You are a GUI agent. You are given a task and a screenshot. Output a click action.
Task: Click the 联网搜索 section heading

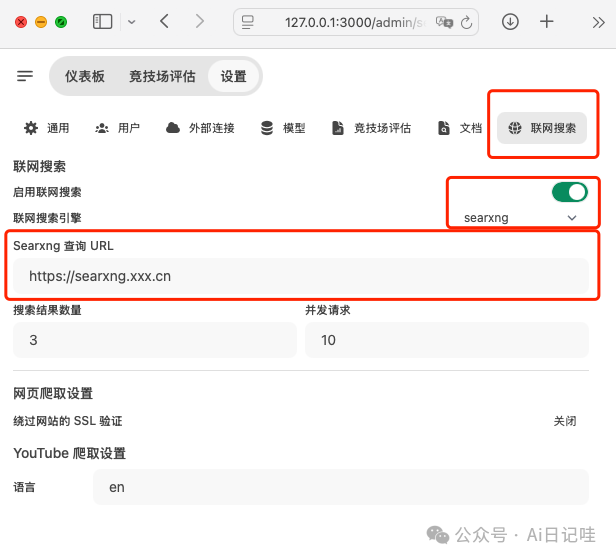click(39, 167)
